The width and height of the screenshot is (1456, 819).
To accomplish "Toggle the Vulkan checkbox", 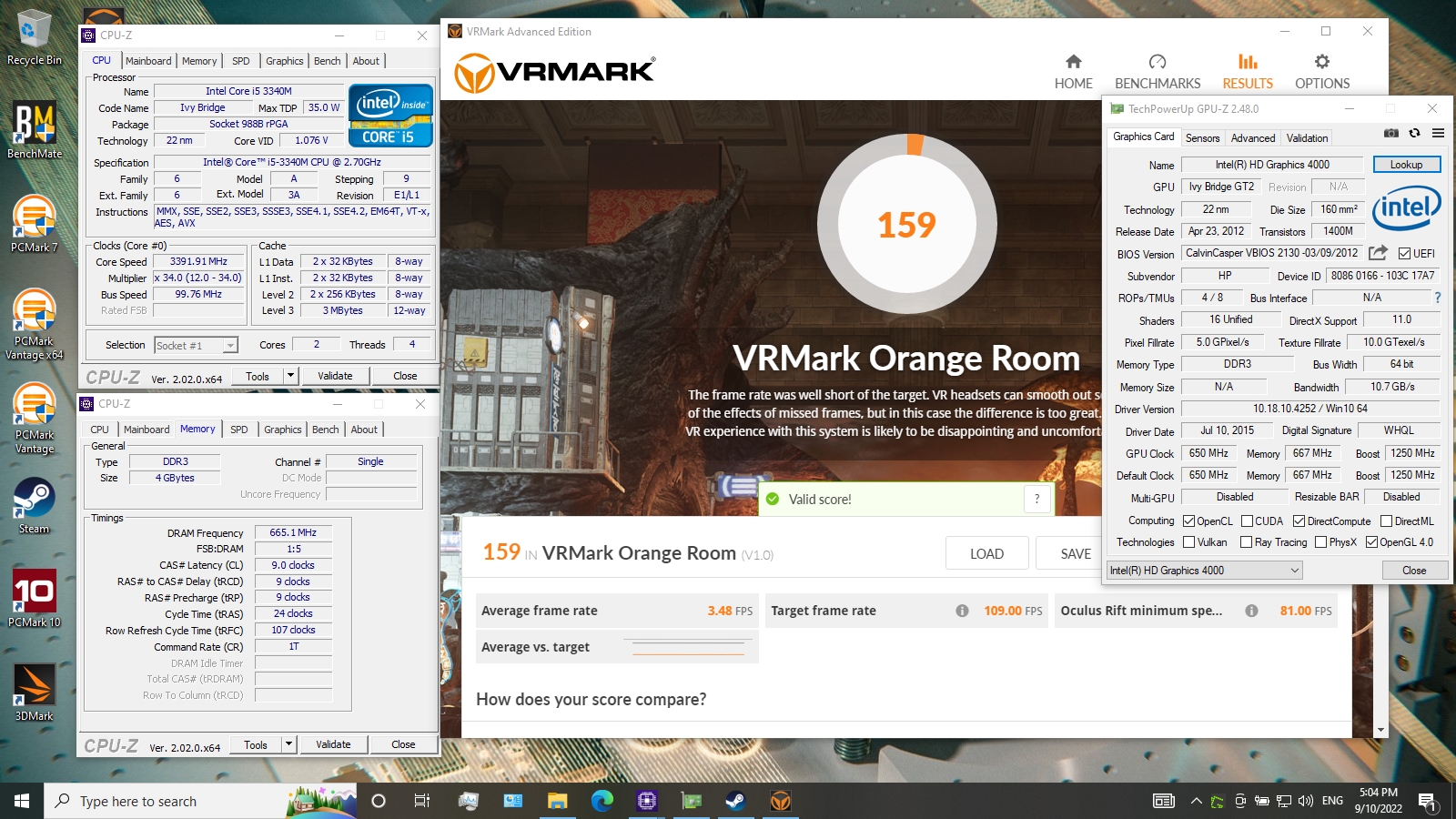I will pos(1188,542).
